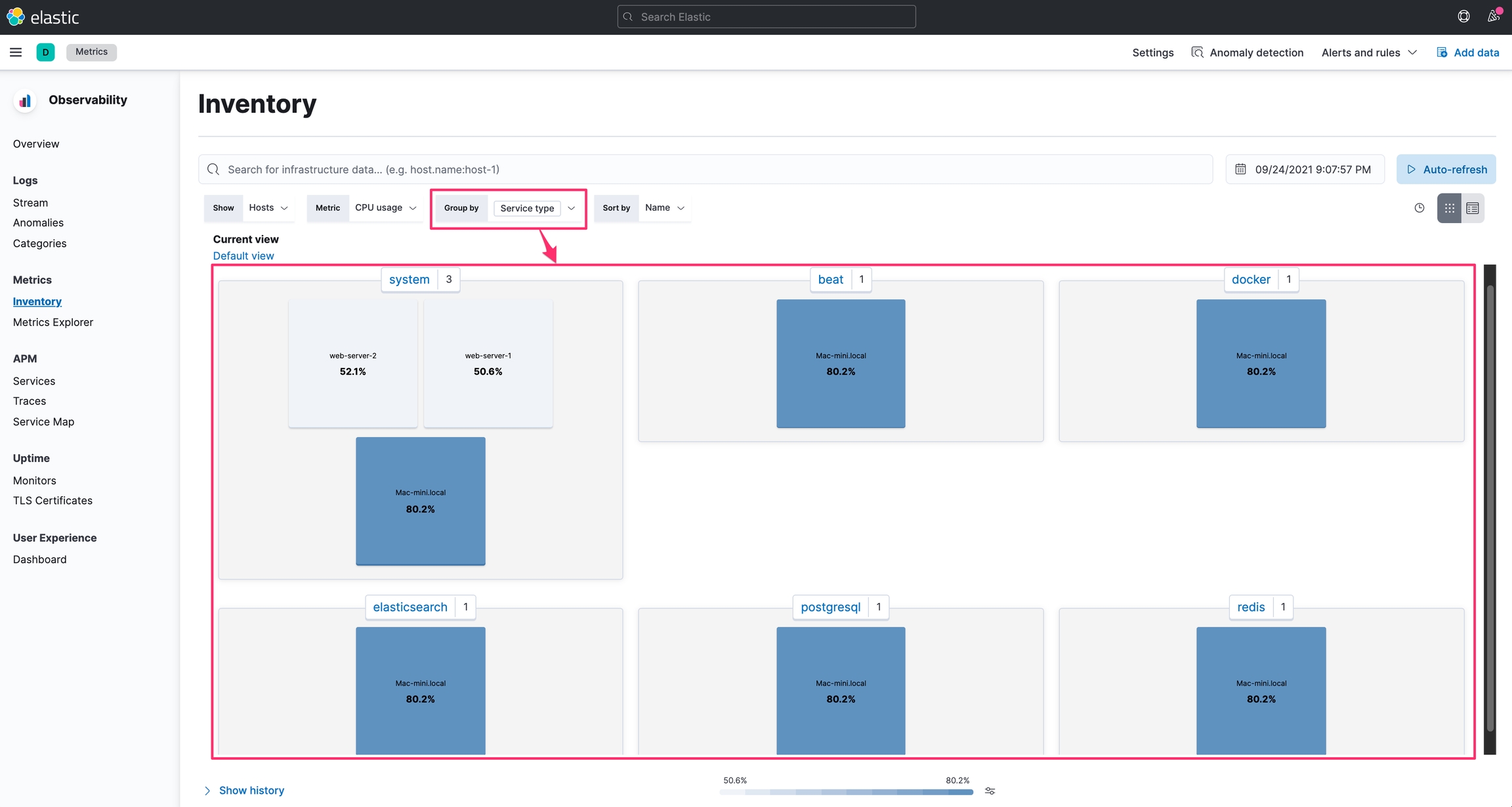Click the Elastic logo
The image size is (1512, 807).
coord(43,17)
